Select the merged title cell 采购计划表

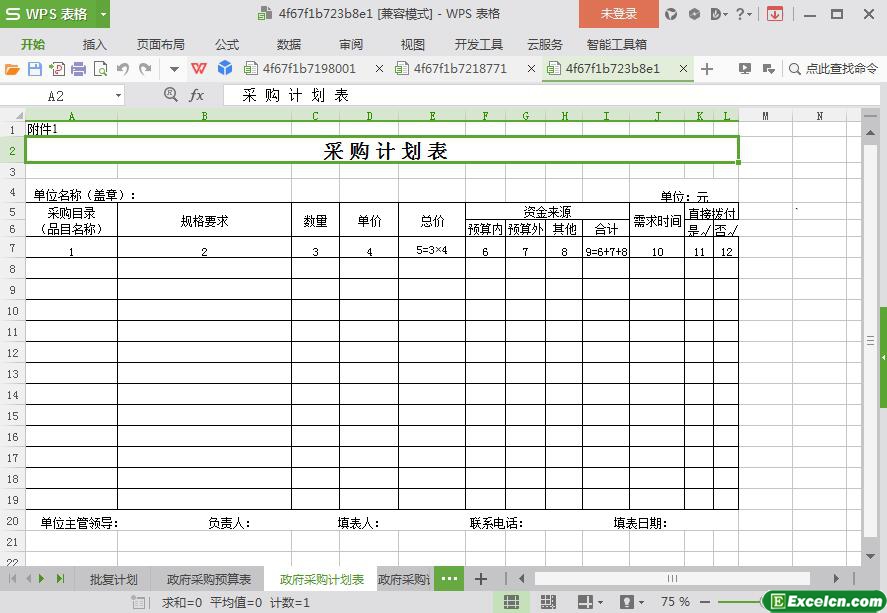[x=382, y=150]
